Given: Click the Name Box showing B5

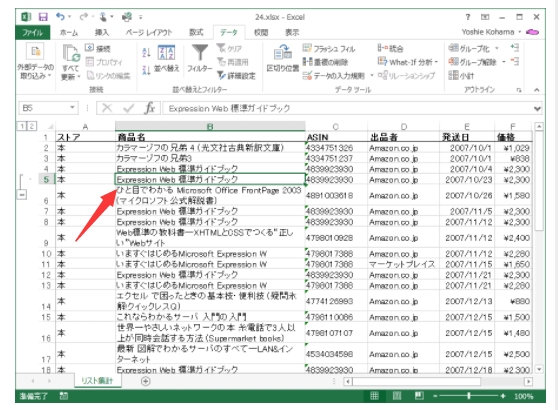Looking at the screenshot, I should pos(43,108).
